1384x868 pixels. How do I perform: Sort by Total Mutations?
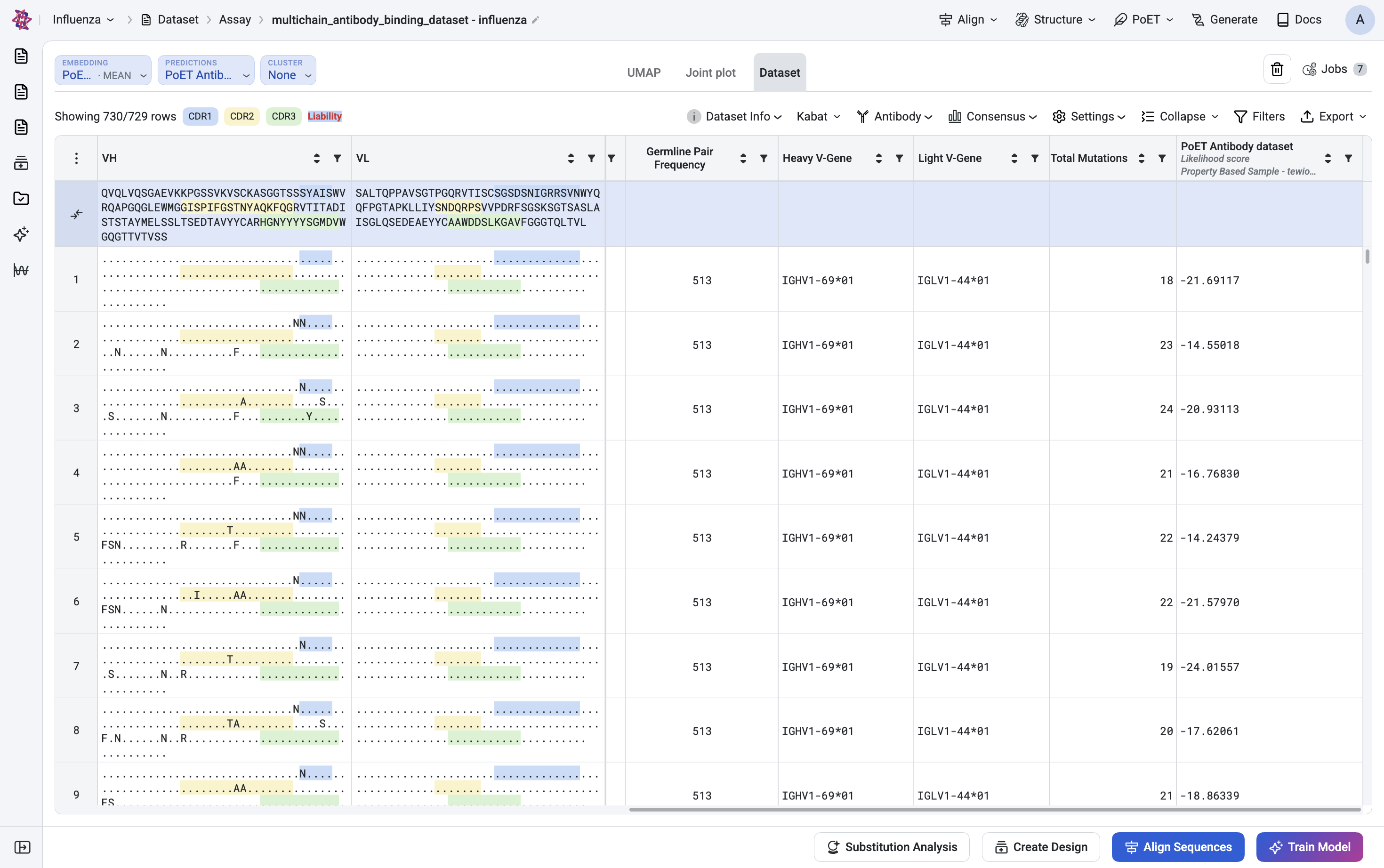pyautogui.click(x=1141, y=159)
